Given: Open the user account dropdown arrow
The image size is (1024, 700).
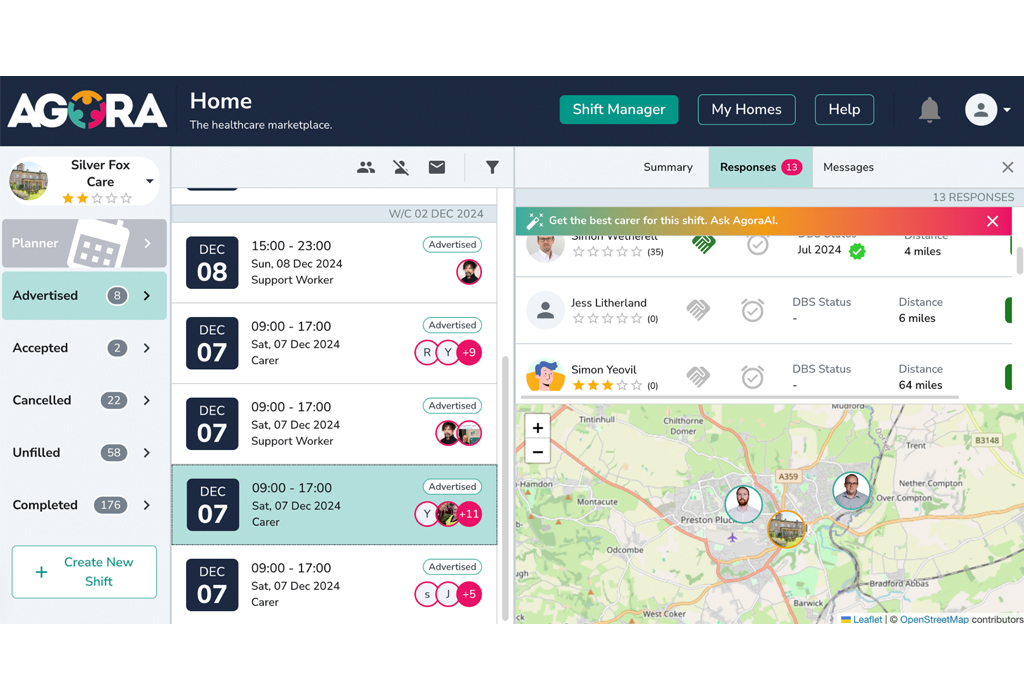Looking at the screenshot, I should 1006,110.
